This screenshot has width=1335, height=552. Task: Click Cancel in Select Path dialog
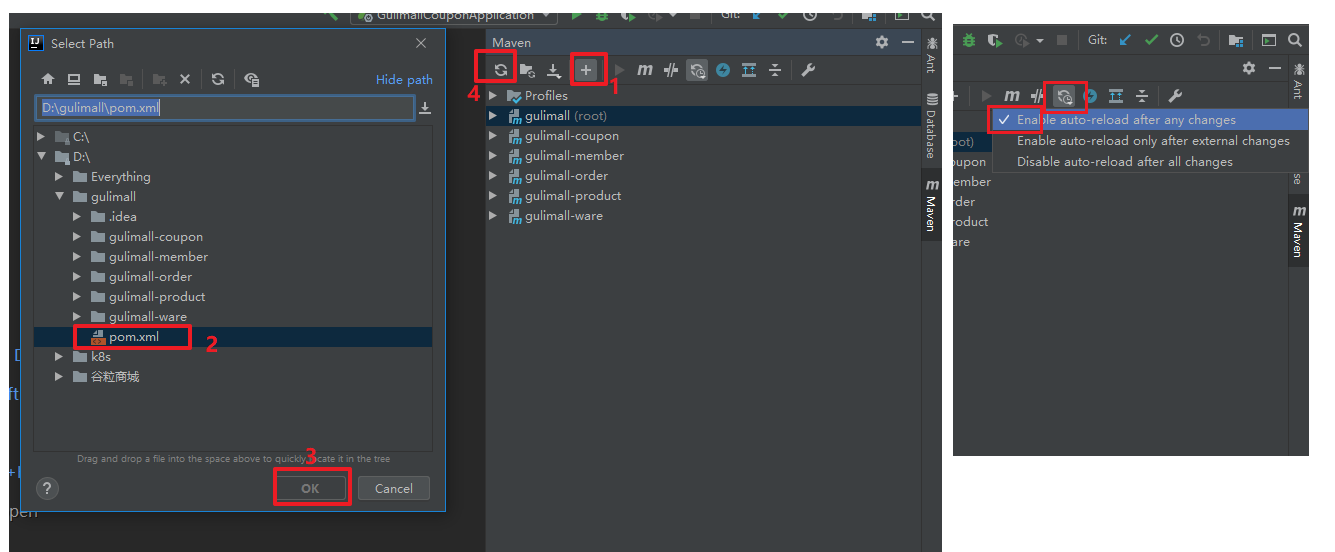pos(393,488)
